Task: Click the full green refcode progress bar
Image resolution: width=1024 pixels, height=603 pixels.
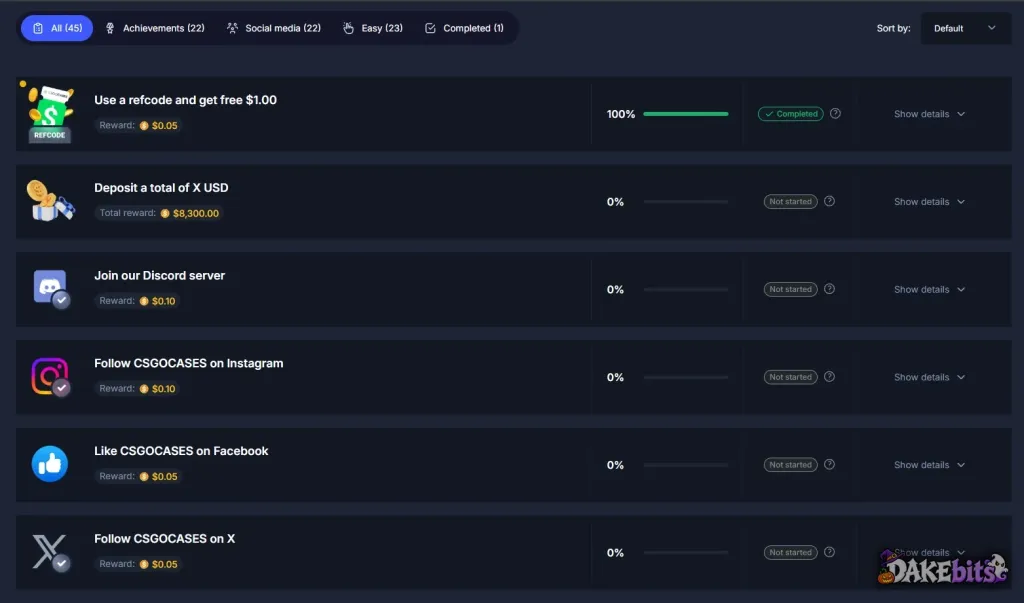Action: coord(686,114)
